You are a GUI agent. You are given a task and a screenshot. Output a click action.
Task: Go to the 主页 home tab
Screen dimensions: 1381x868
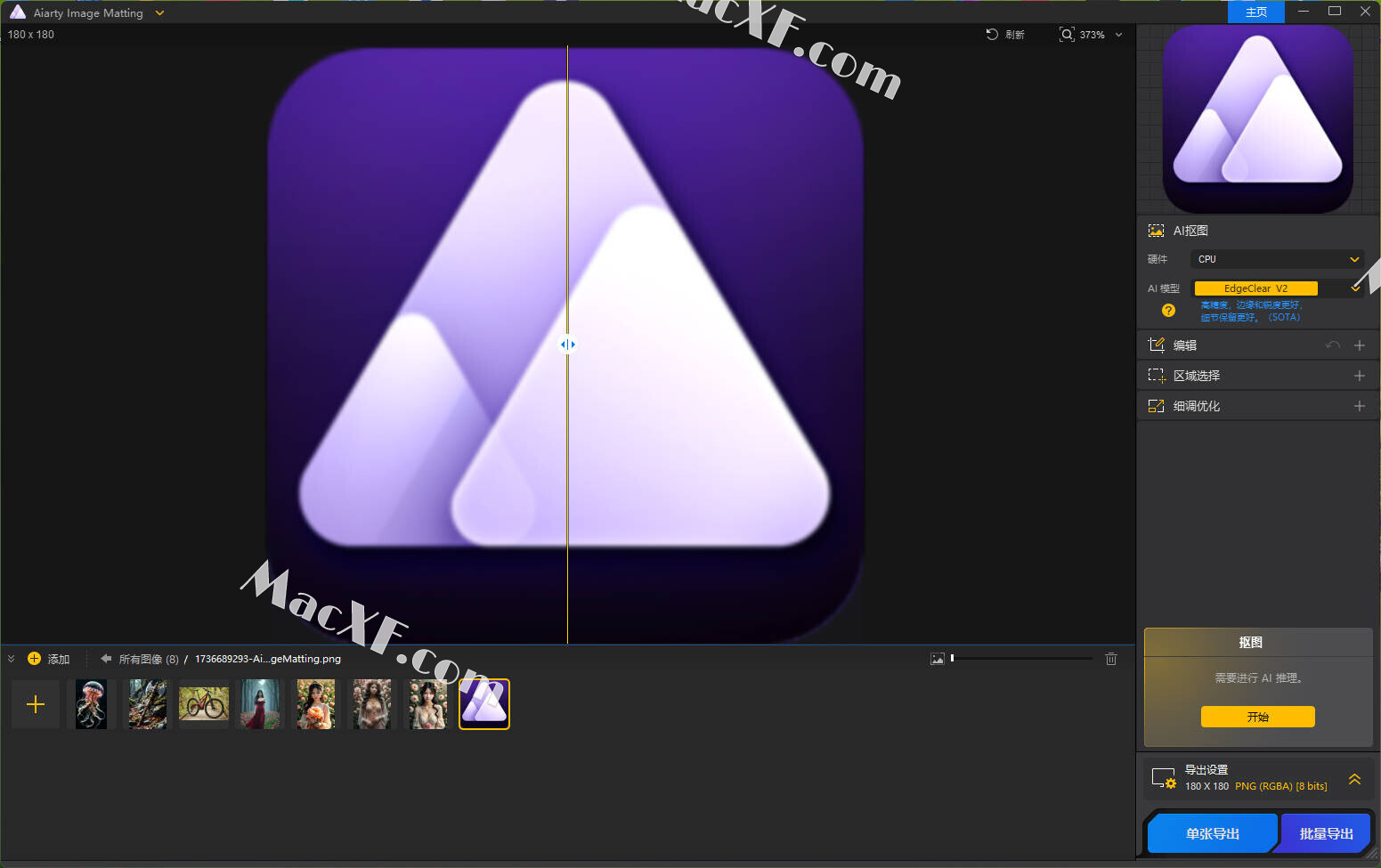pos(1256,12)
